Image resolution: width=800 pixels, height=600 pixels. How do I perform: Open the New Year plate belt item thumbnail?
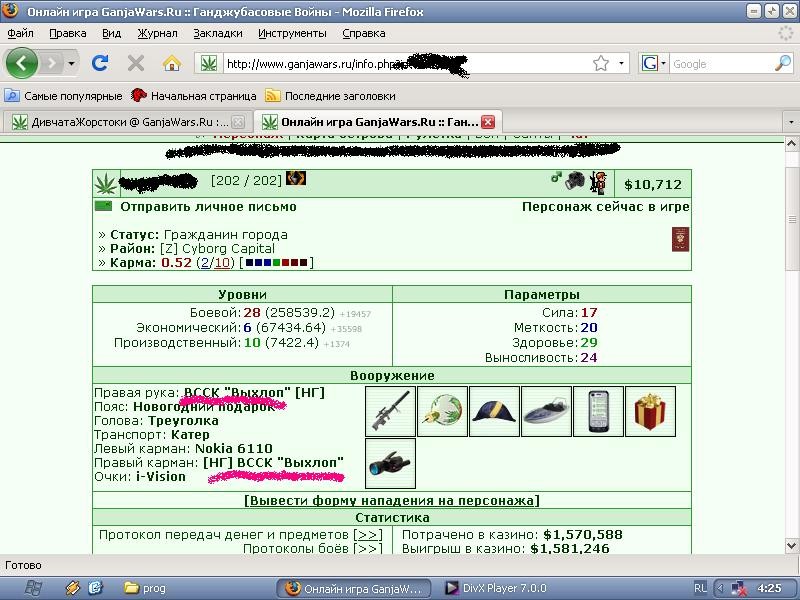(442, 411)
